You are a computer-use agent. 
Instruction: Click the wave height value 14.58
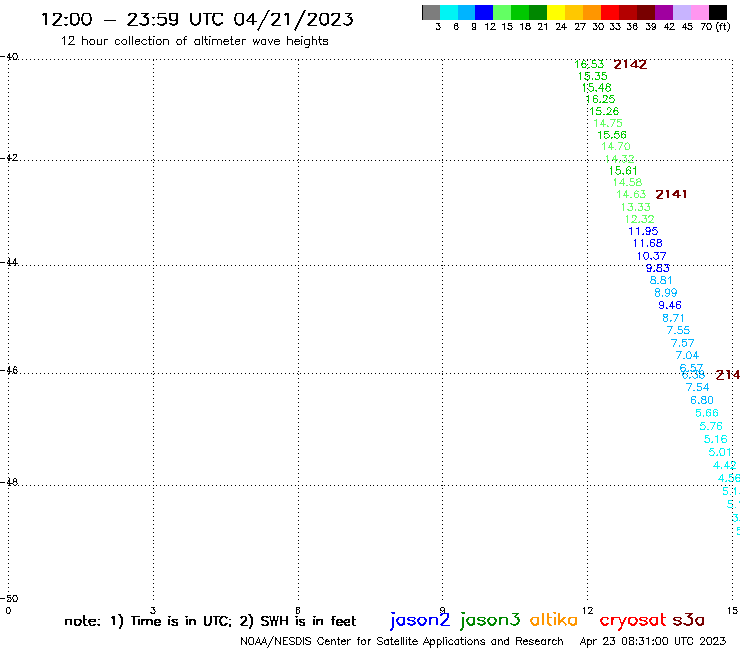pos(627,182)
